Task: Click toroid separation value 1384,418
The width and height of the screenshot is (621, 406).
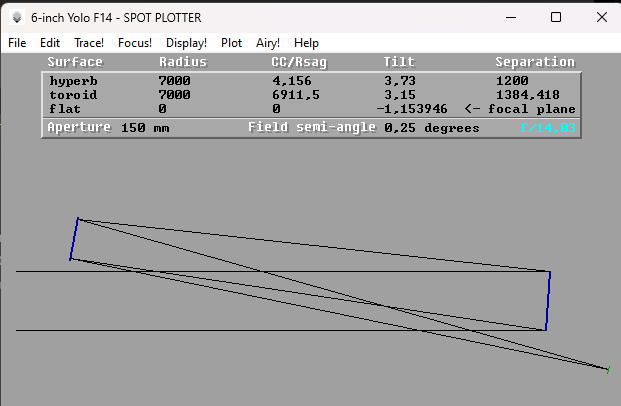Action: pyautogui.click(x=528, y=95)
